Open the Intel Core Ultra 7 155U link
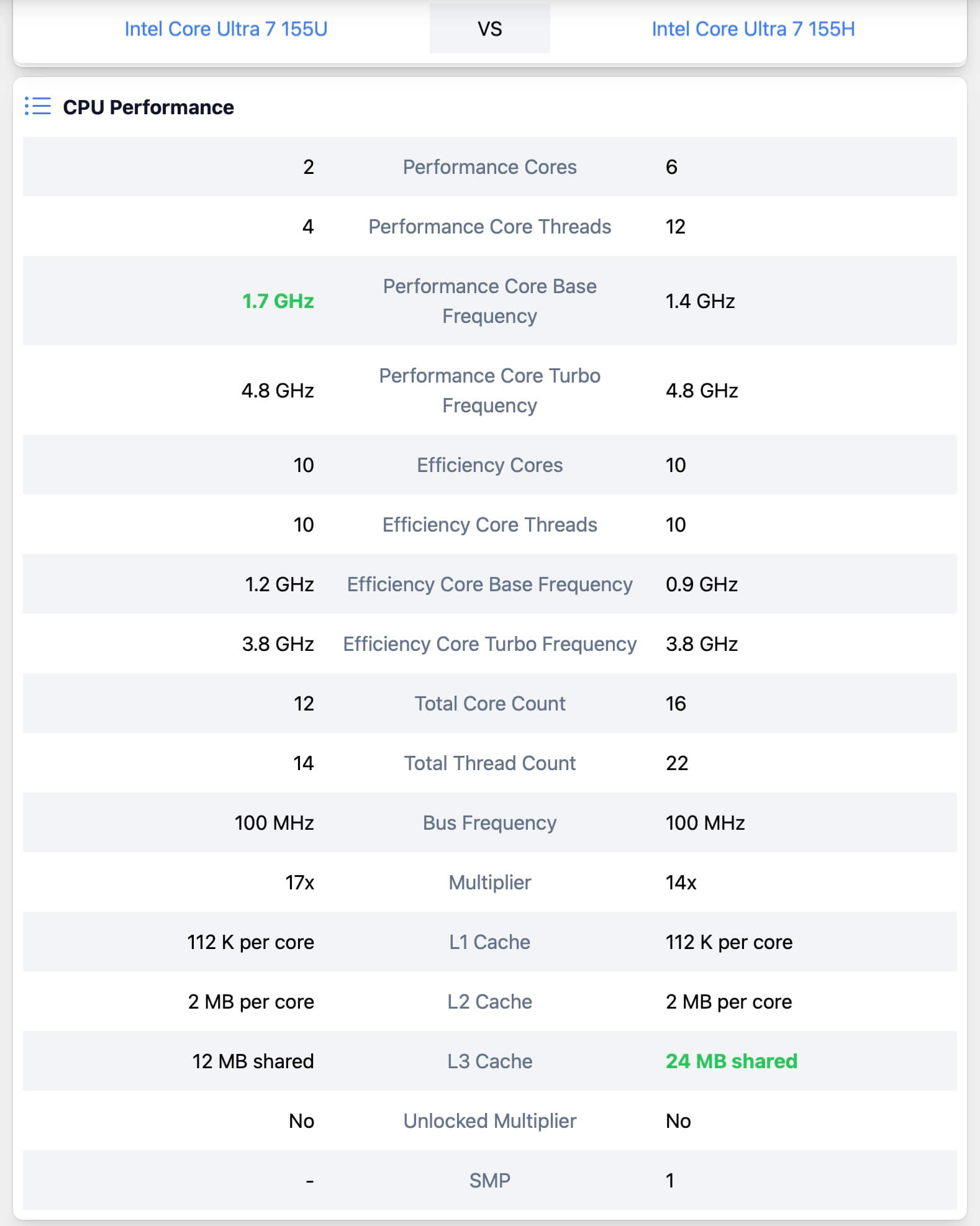980x1226 pixels. point(225,29)
